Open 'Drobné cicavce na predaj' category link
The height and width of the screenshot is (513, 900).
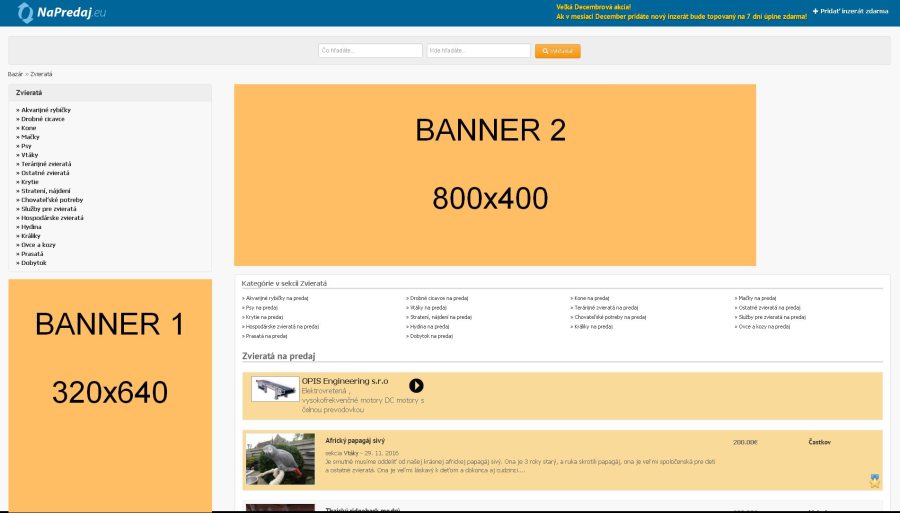click(439, 298)
